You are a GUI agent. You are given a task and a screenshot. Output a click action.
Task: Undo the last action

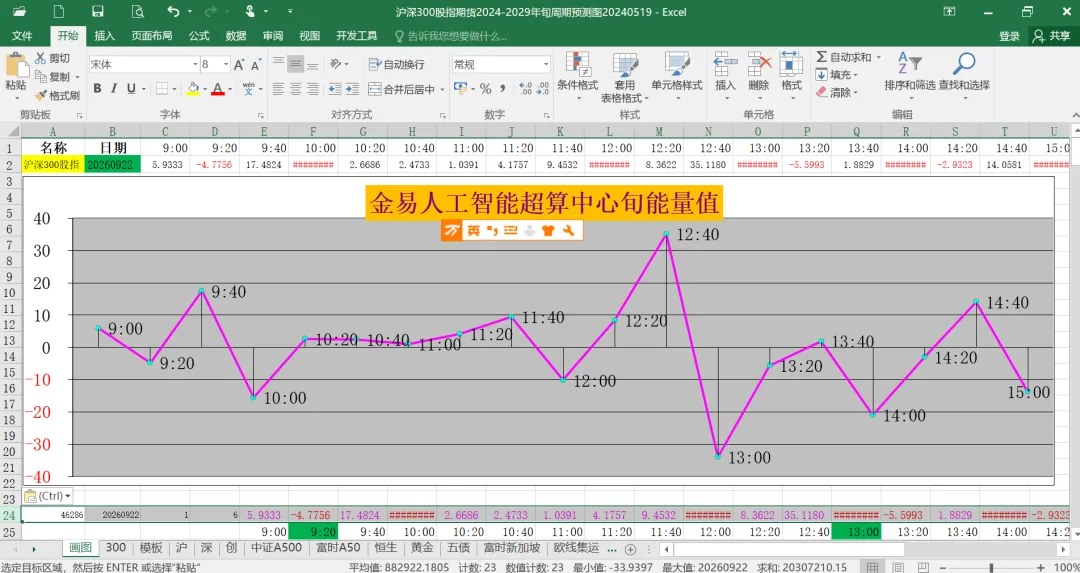tap(173, 11)
